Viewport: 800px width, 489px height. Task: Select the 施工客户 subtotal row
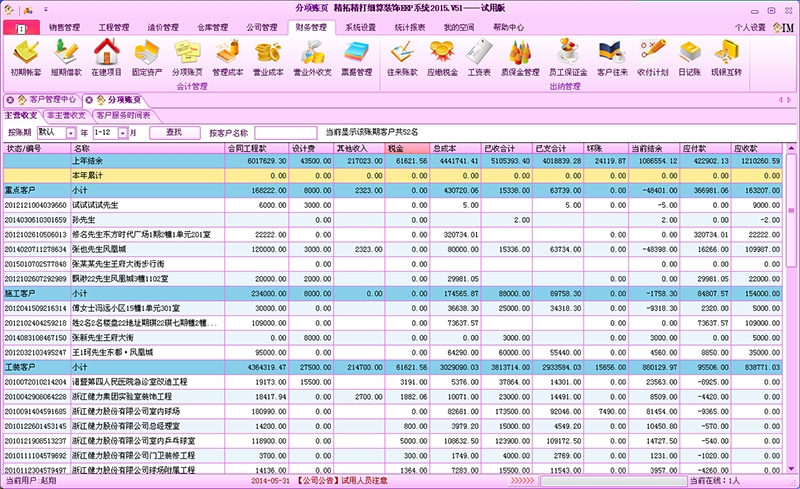(x=393, y=294)
